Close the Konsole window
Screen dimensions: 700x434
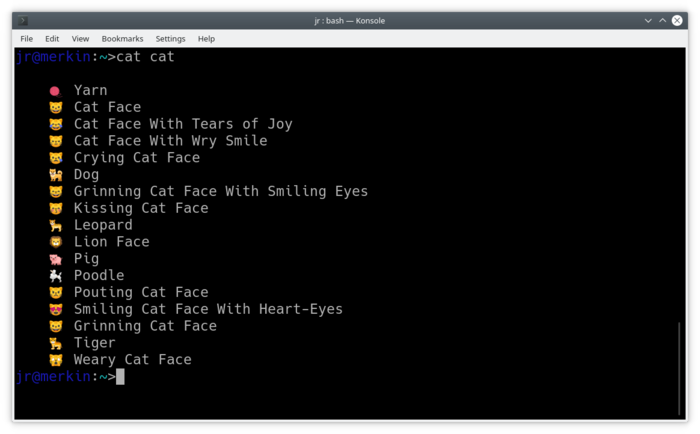pyautogui.click(x=679, y=20)
